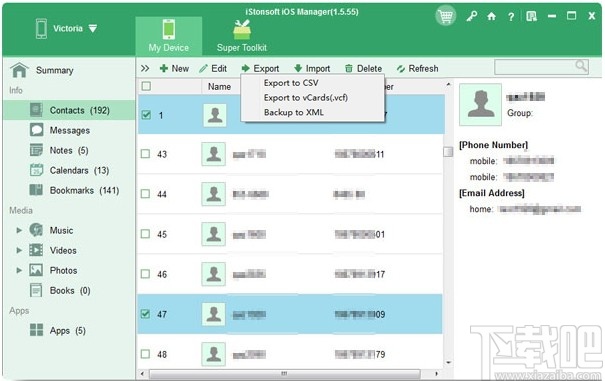
Task: Click the Delete button
Action: click(363, 68)
